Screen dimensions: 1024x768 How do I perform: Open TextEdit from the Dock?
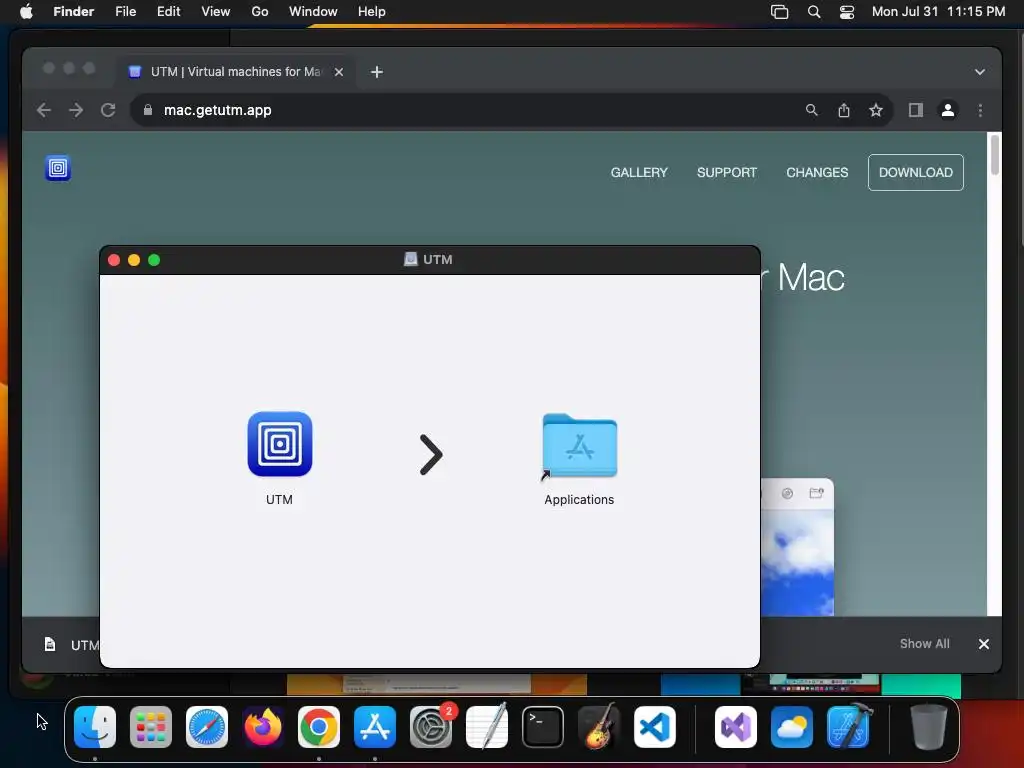487,727
